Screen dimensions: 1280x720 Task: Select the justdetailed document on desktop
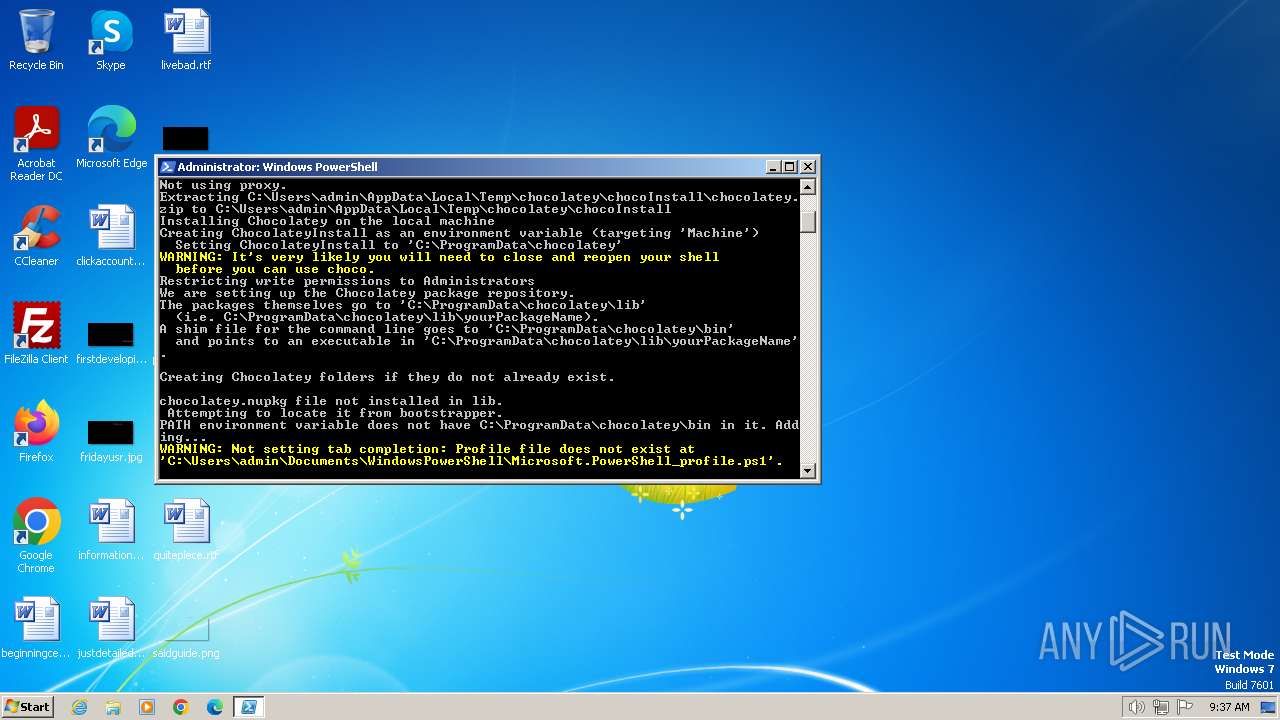click(111, 628)
